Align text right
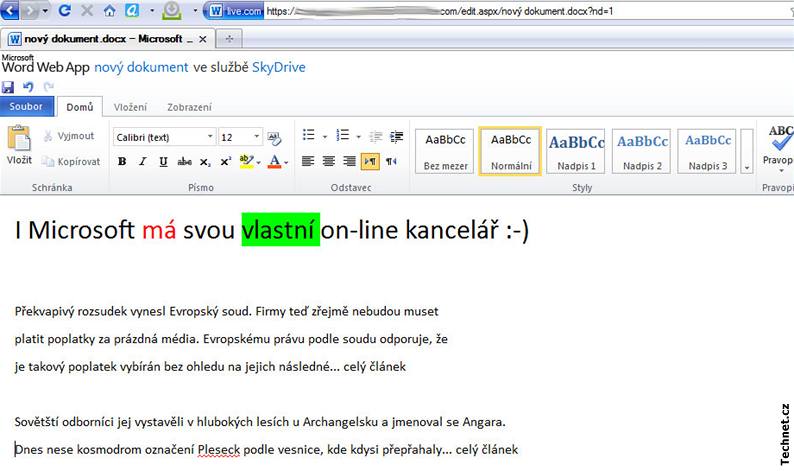This screenshot has width=794, height=471. coord(349,162)
